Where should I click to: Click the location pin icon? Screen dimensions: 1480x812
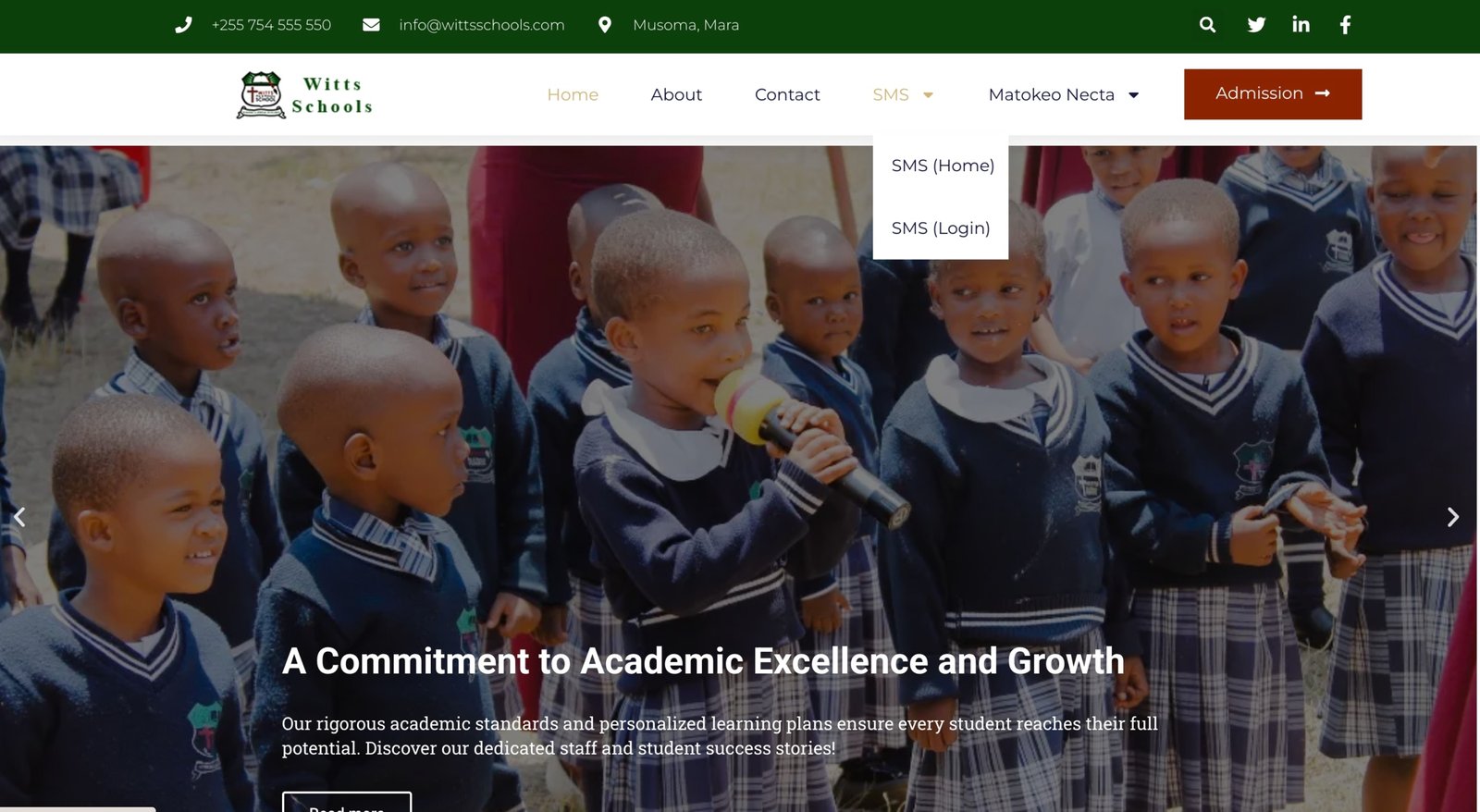(605, 25)
